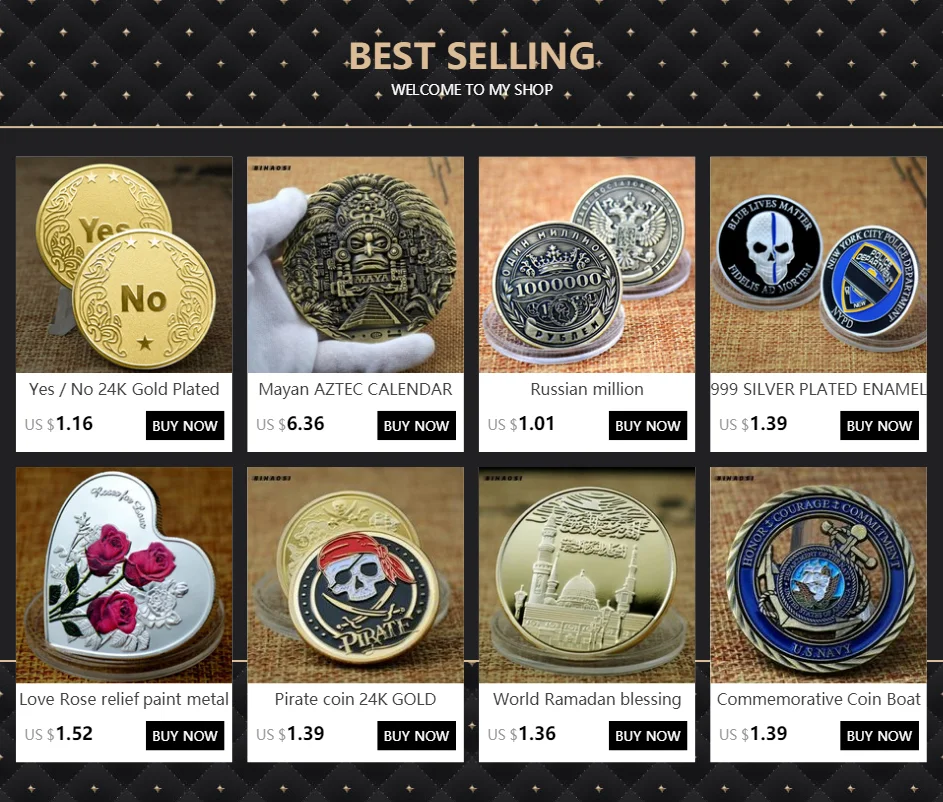Click BUY NOW for World Ramadan blessing coin
Screen dimensions: 943x802
tap(648, 735)
